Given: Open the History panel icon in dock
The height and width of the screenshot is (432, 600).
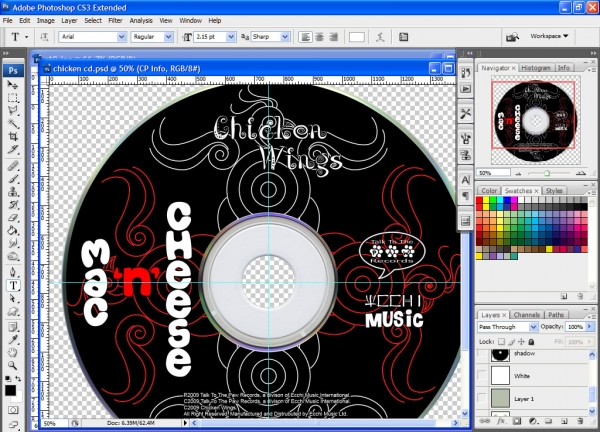Looking at the screenshot, I should pyautogui.click(x=466, y=73).
